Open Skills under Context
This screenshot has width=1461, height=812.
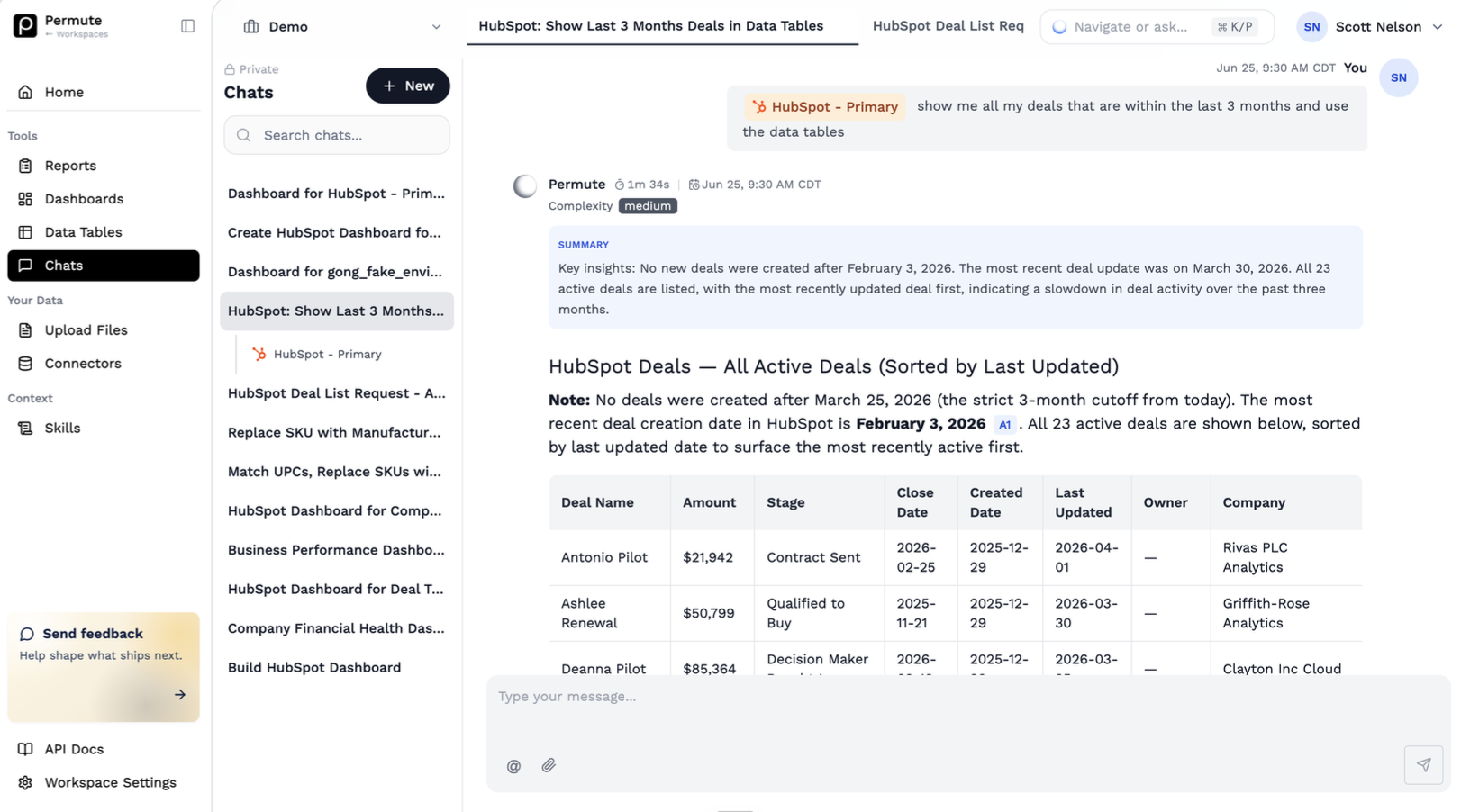point(104,429)
